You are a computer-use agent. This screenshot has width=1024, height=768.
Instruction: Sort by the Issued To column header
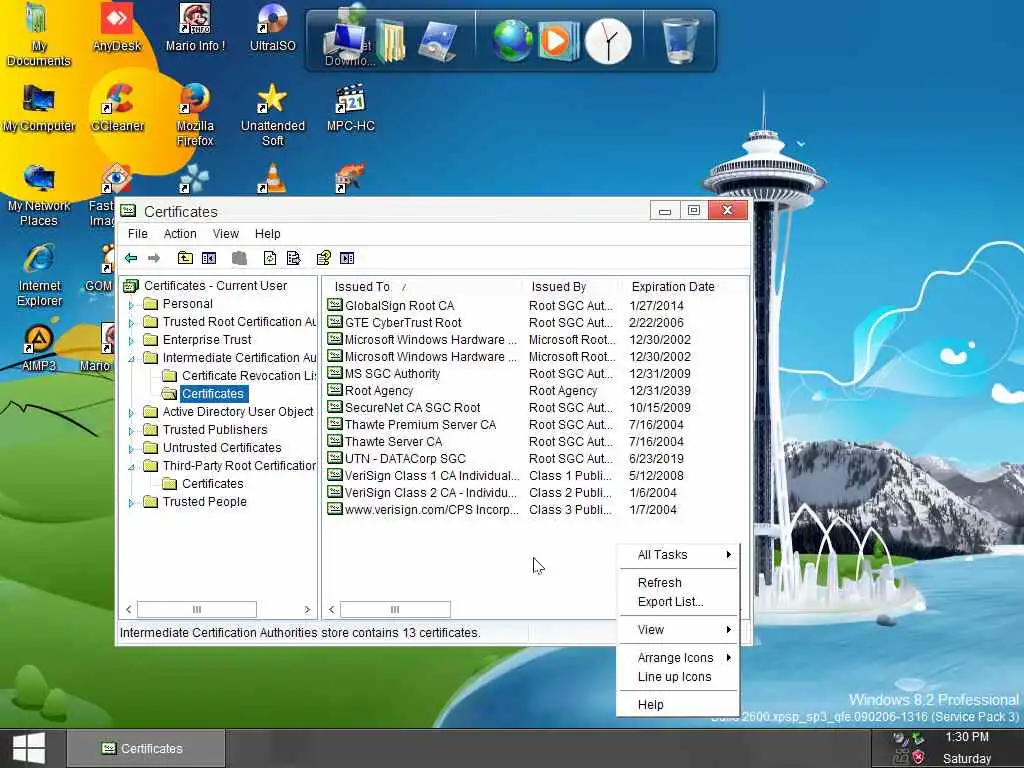(x=423, y=287)
